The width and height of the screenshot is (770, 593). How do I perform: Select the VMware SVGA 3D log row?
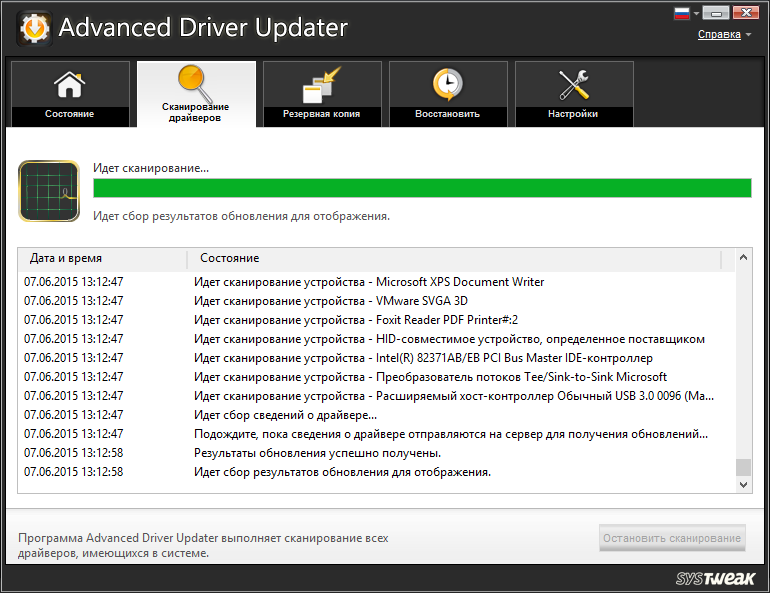click(x=376, y=301)
